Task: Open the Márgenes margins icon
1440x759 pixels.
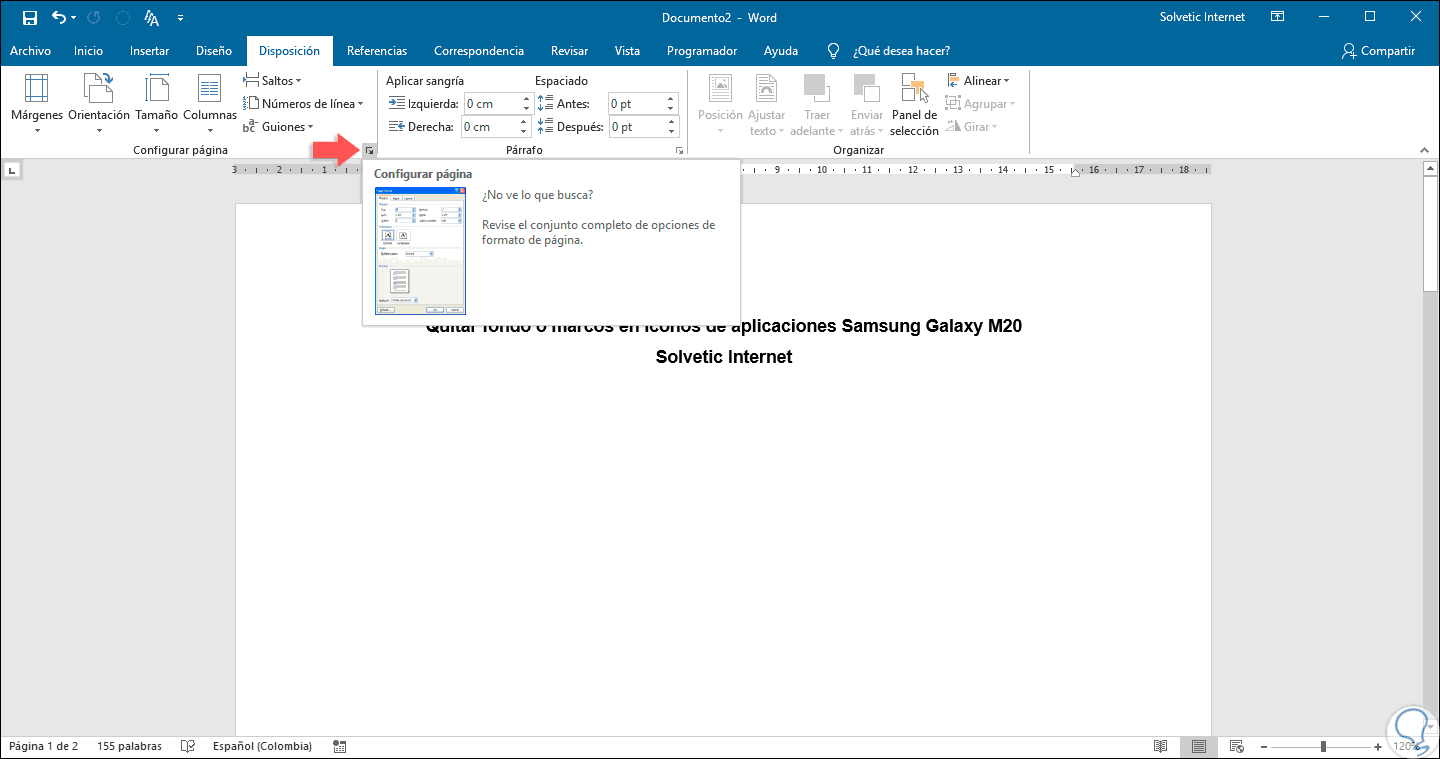Action: coord(36,90)
